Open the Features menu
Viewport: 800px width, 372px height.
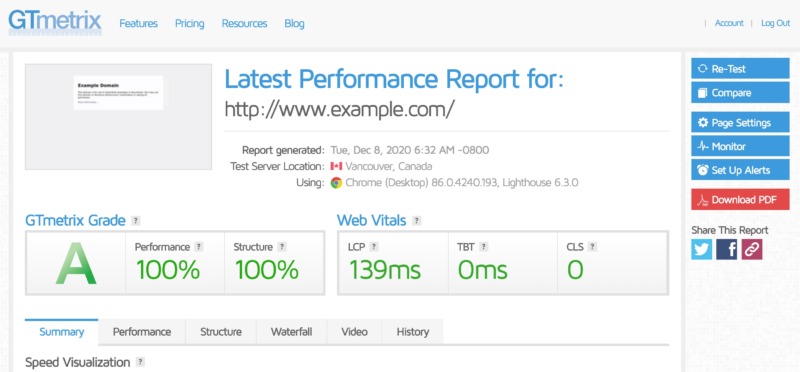point(138,23)
